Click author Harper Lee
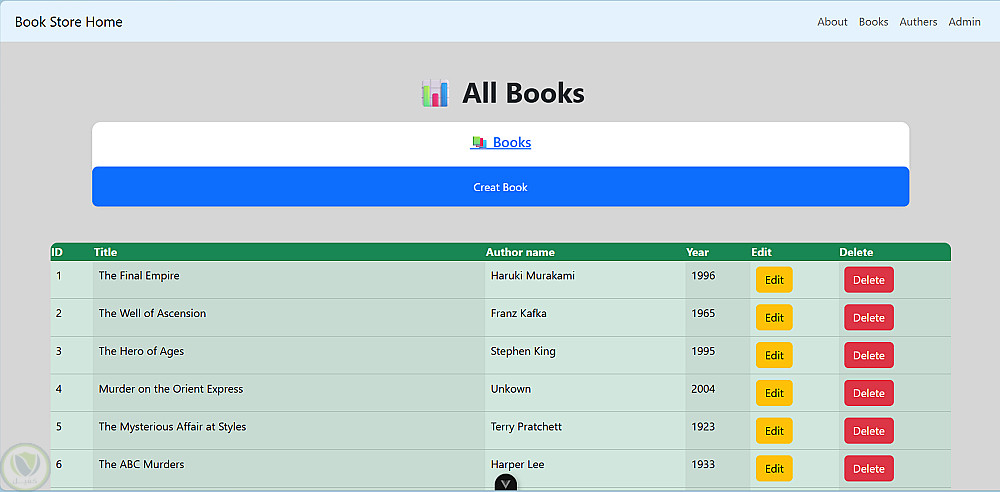 [x=517, y=464]
